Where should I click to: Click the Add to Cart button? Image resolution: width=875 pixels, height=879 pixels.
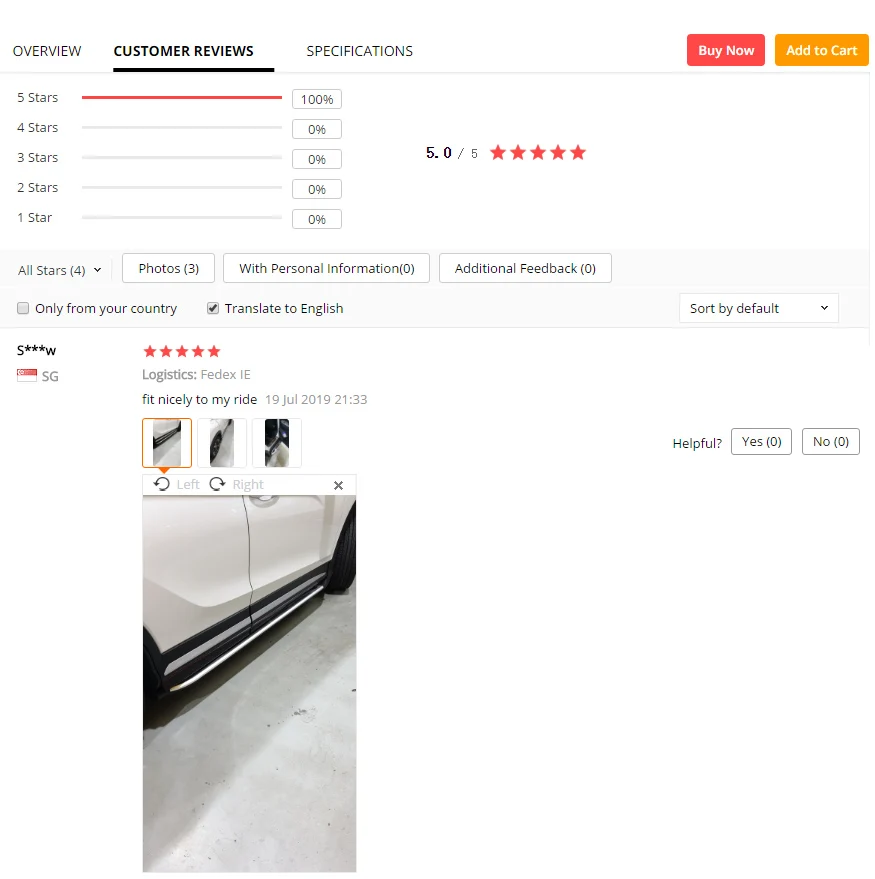point(821,50)
